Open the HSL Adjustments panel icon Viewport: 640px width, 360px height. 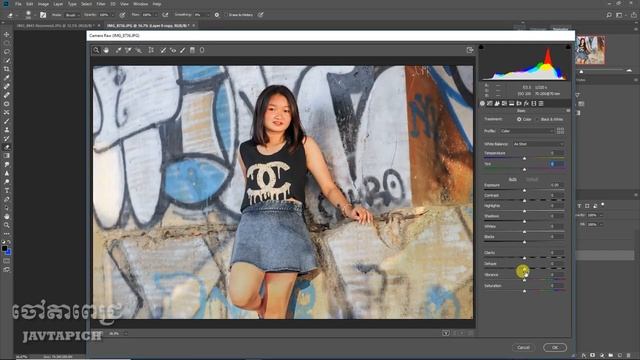coord(504,104)
